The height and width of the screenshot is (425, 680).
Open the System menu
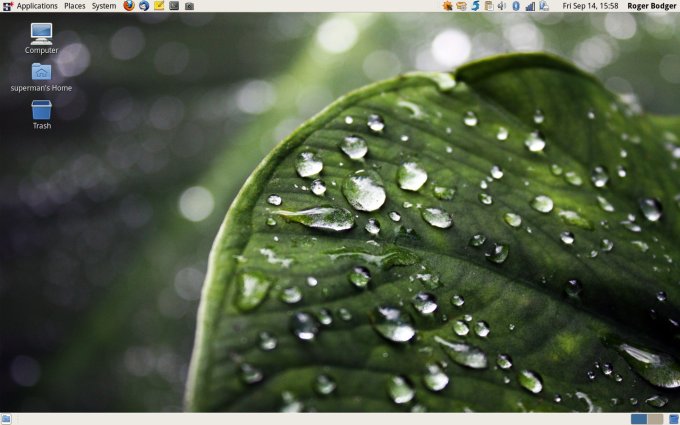tap(104, 6)
